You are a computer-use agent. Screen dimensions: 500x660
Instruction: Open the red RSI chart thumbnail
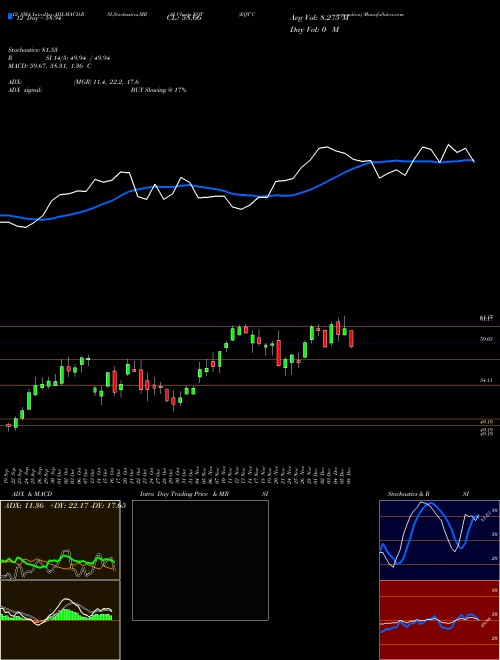pyautogui.click(x=439, y=620)
